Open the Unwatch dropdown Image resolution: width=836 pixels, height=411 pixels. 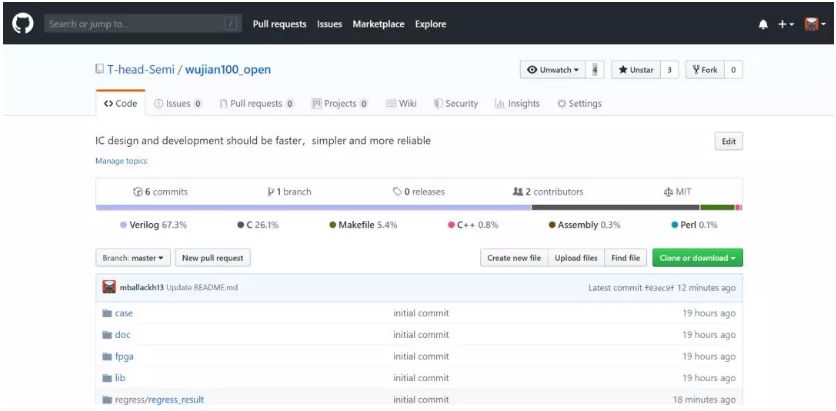[553, 70]
